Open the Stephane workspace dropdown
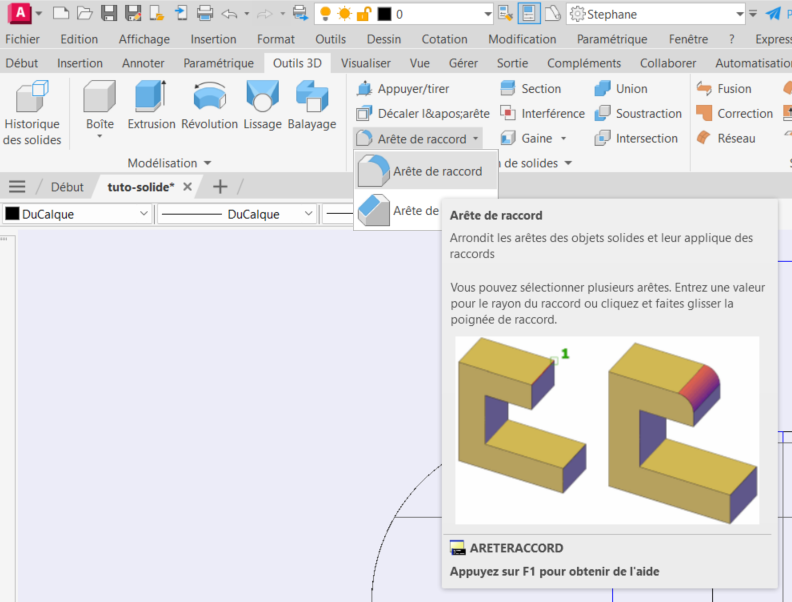This screenshot has height=602, width=792. point(752,14)
